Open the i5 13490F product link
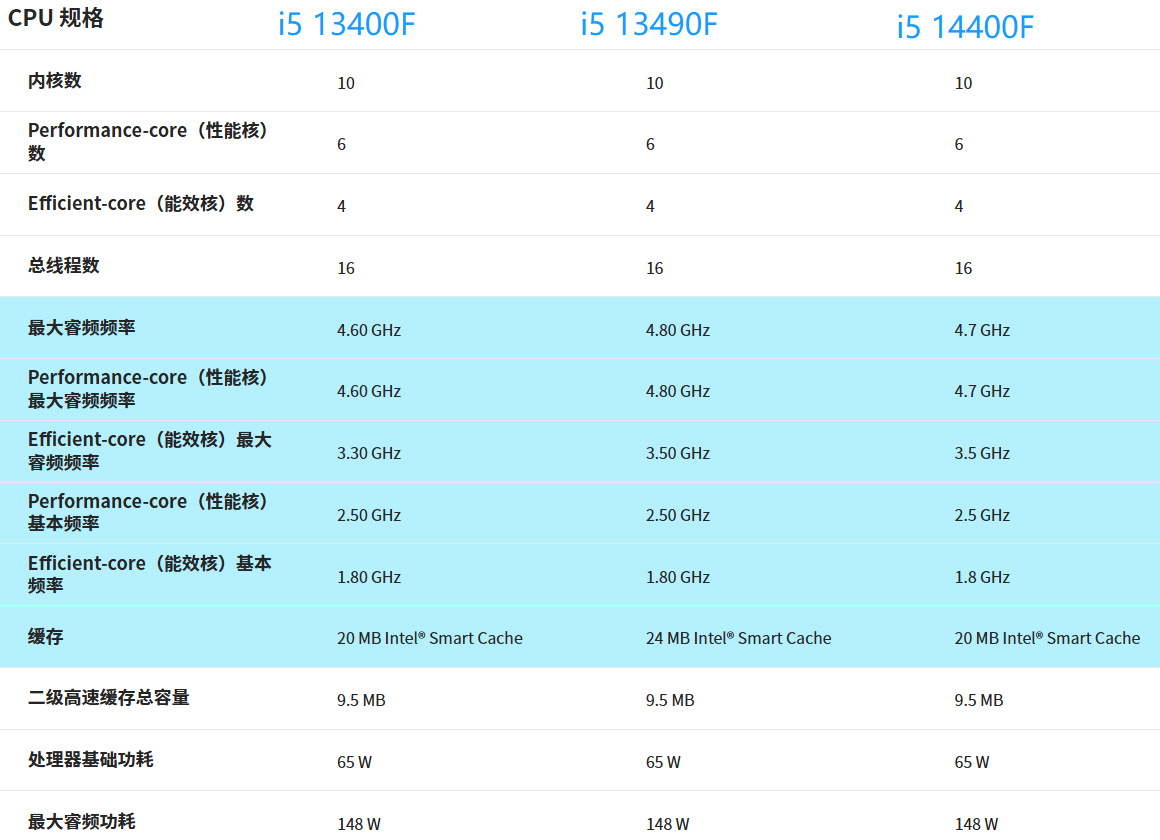Image resolution: width=1160 pixels, height=840 pixels. 649,24
